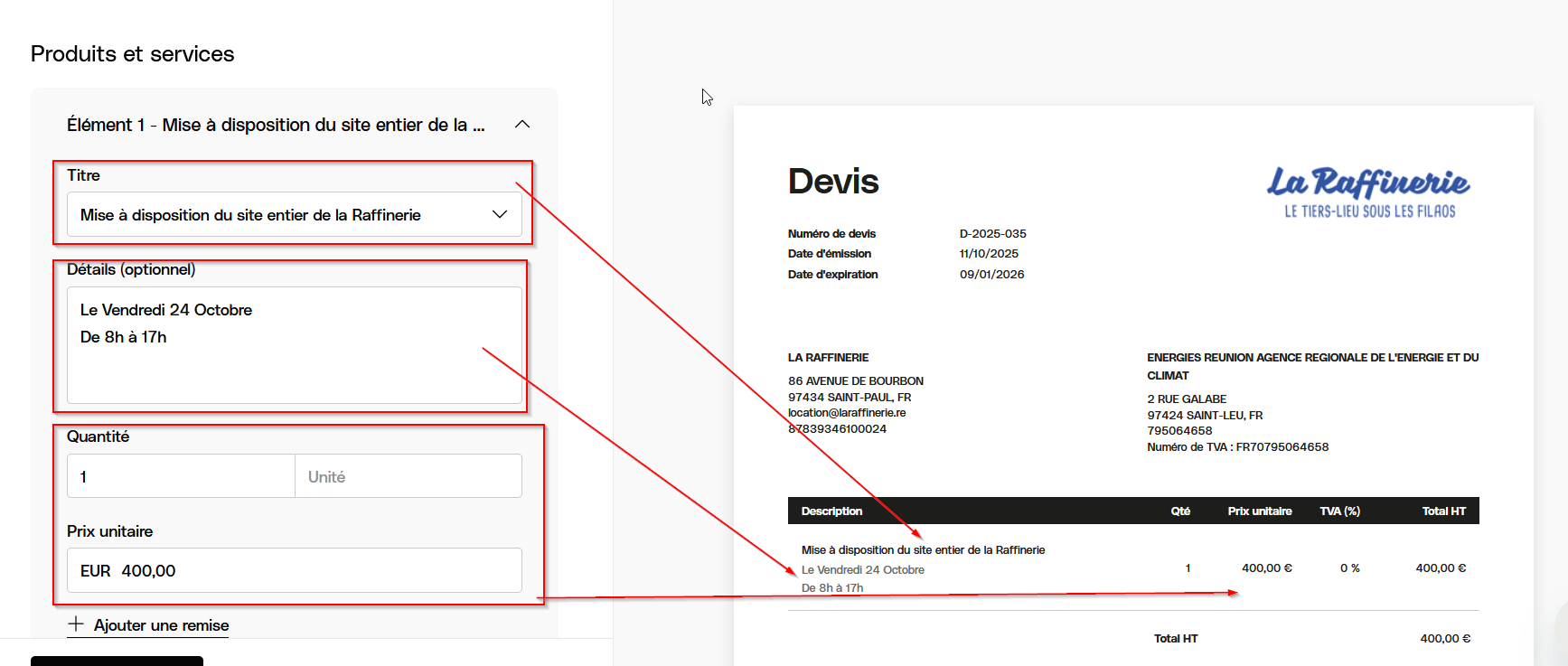The height and width of the screenshot is (666, 1568).
Task: Click the Élément 1 header title text
Action: coord(276,125)
